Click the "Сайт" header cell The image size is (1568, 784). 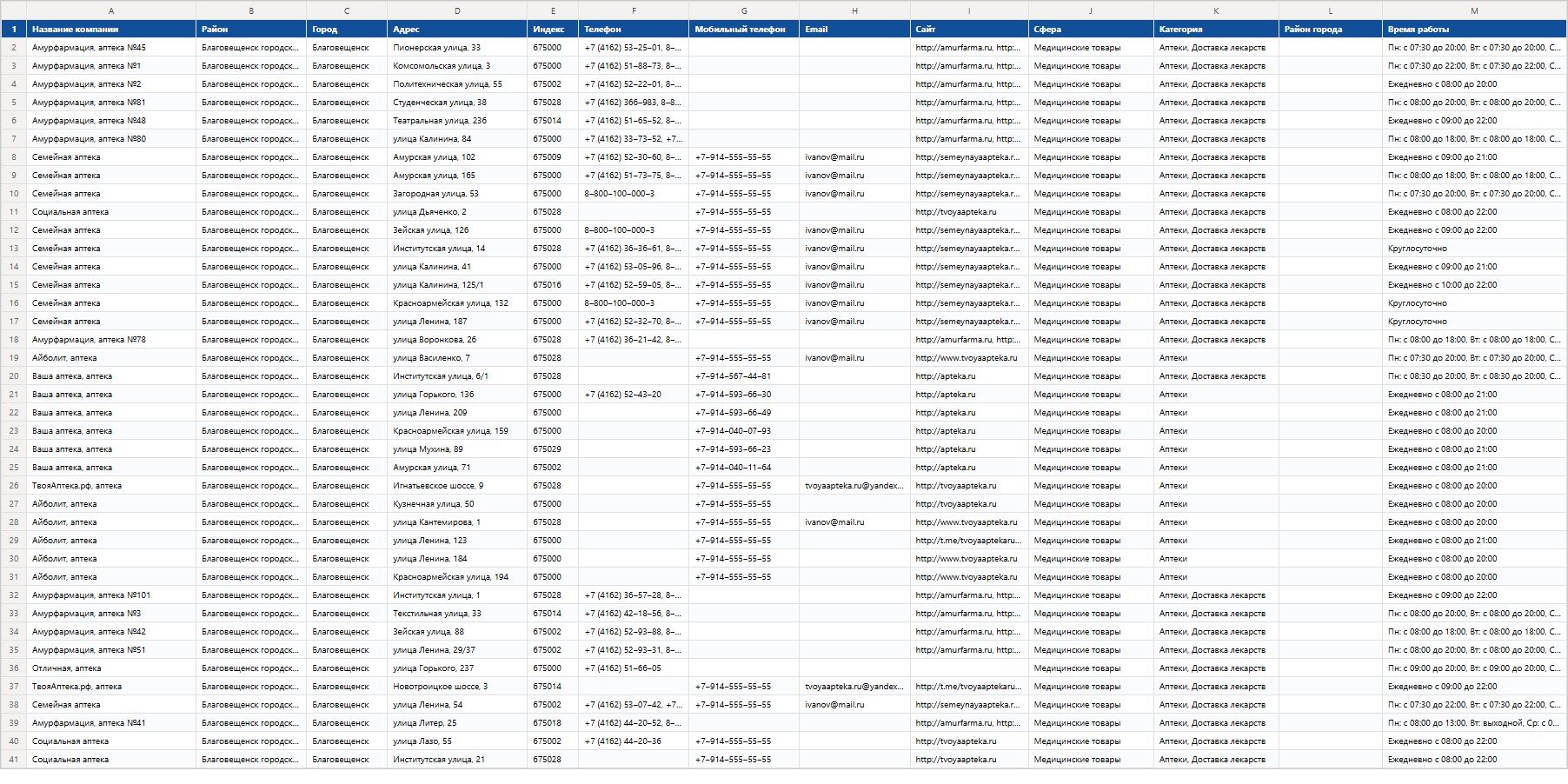[x=969, y=29]
